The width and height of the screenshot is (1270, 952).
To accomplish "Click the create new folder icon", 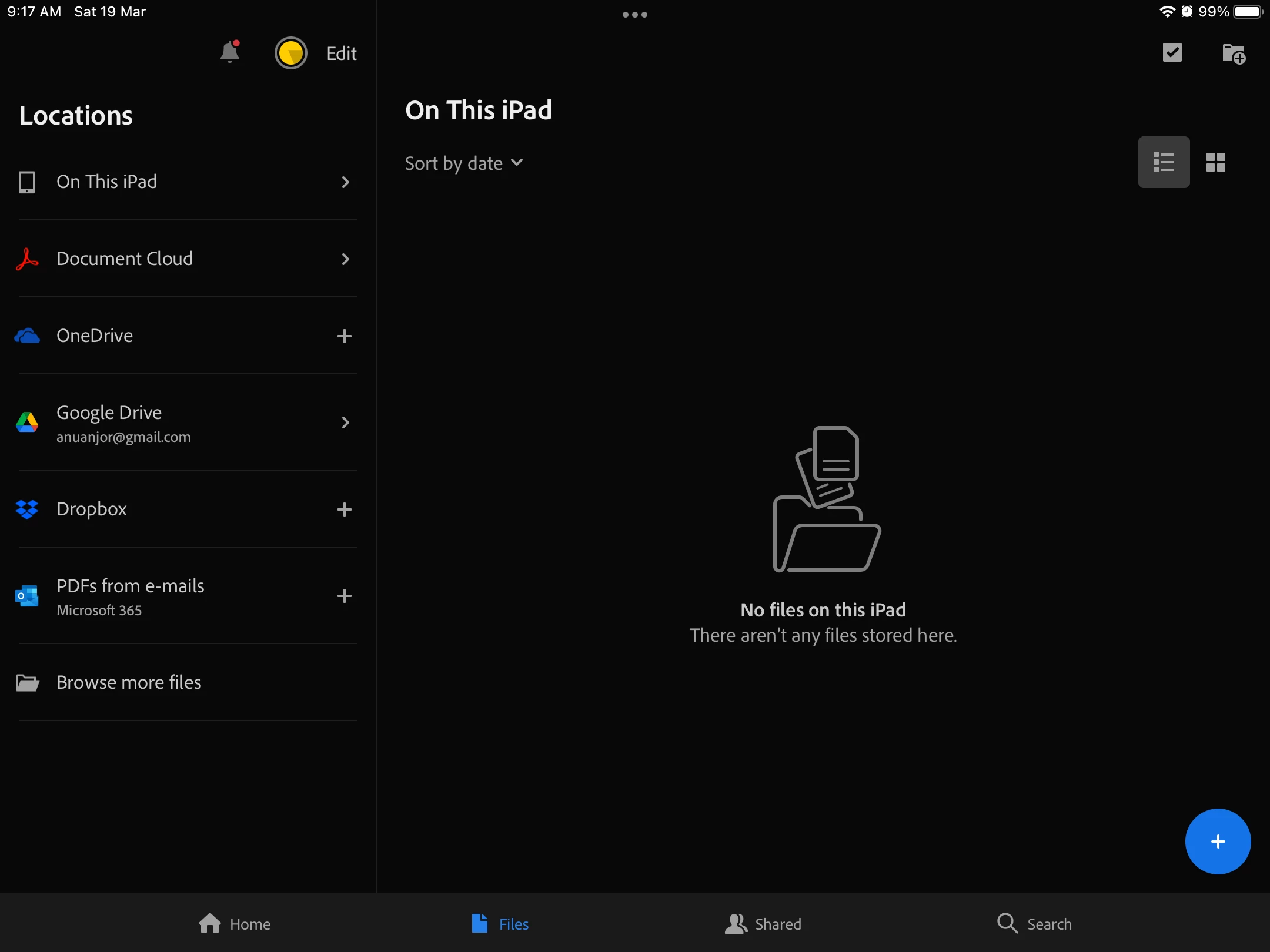I will (x=1234, y=54).
